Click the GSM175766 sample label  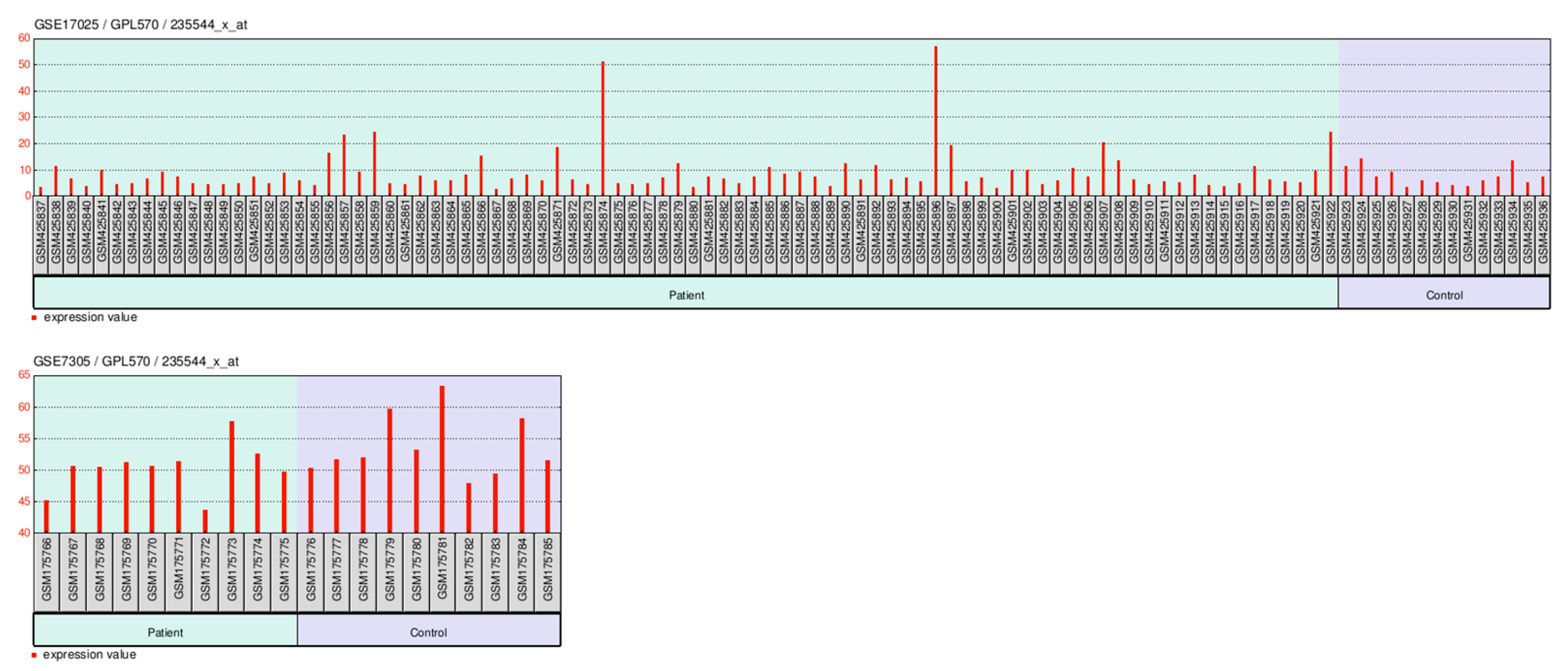(x=47, y=569)
